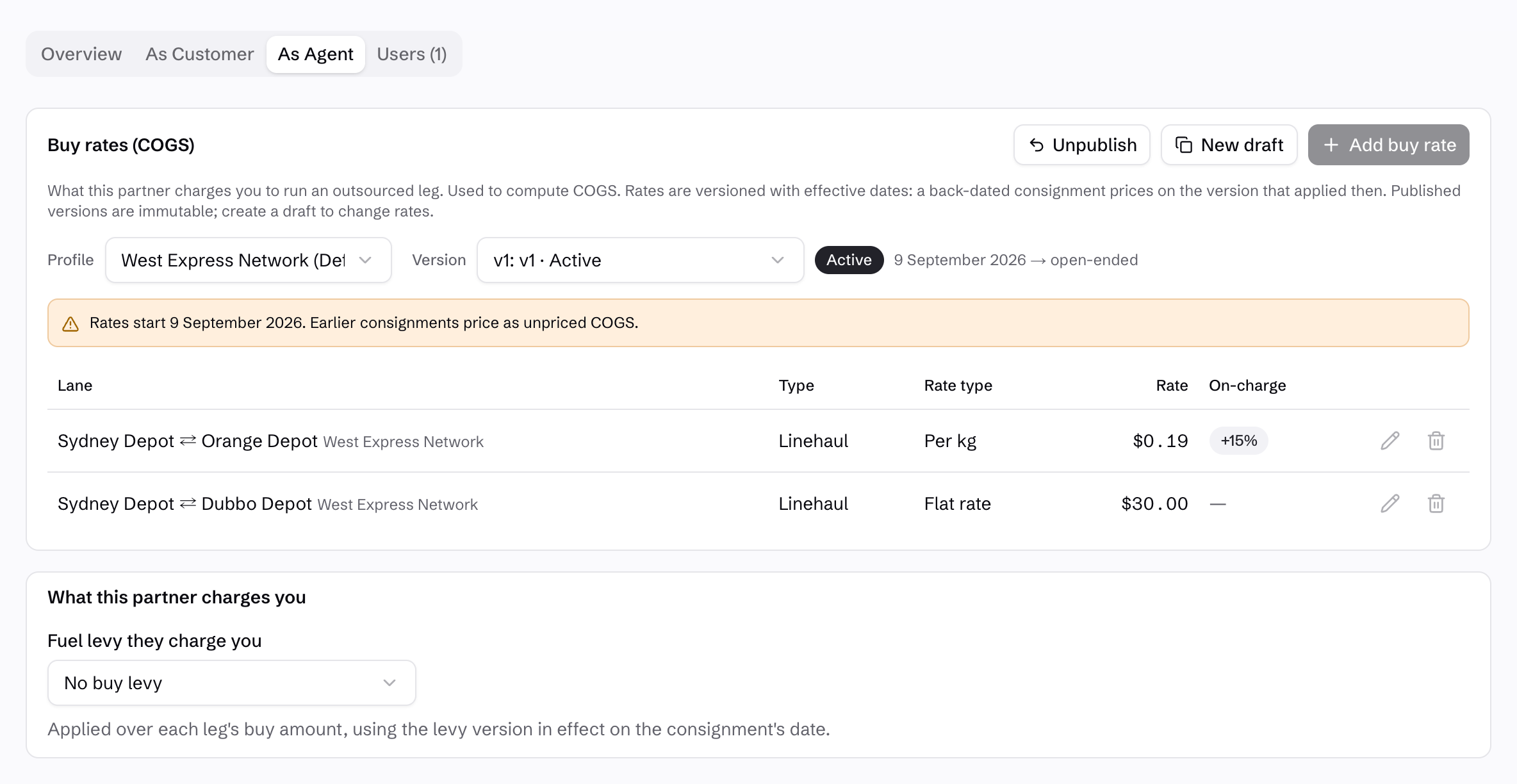Image resolution: width=1517 pixels, height=784 pixels.
Task: Click the +15% on-charge badge
Action: (x=1238, y=441)
